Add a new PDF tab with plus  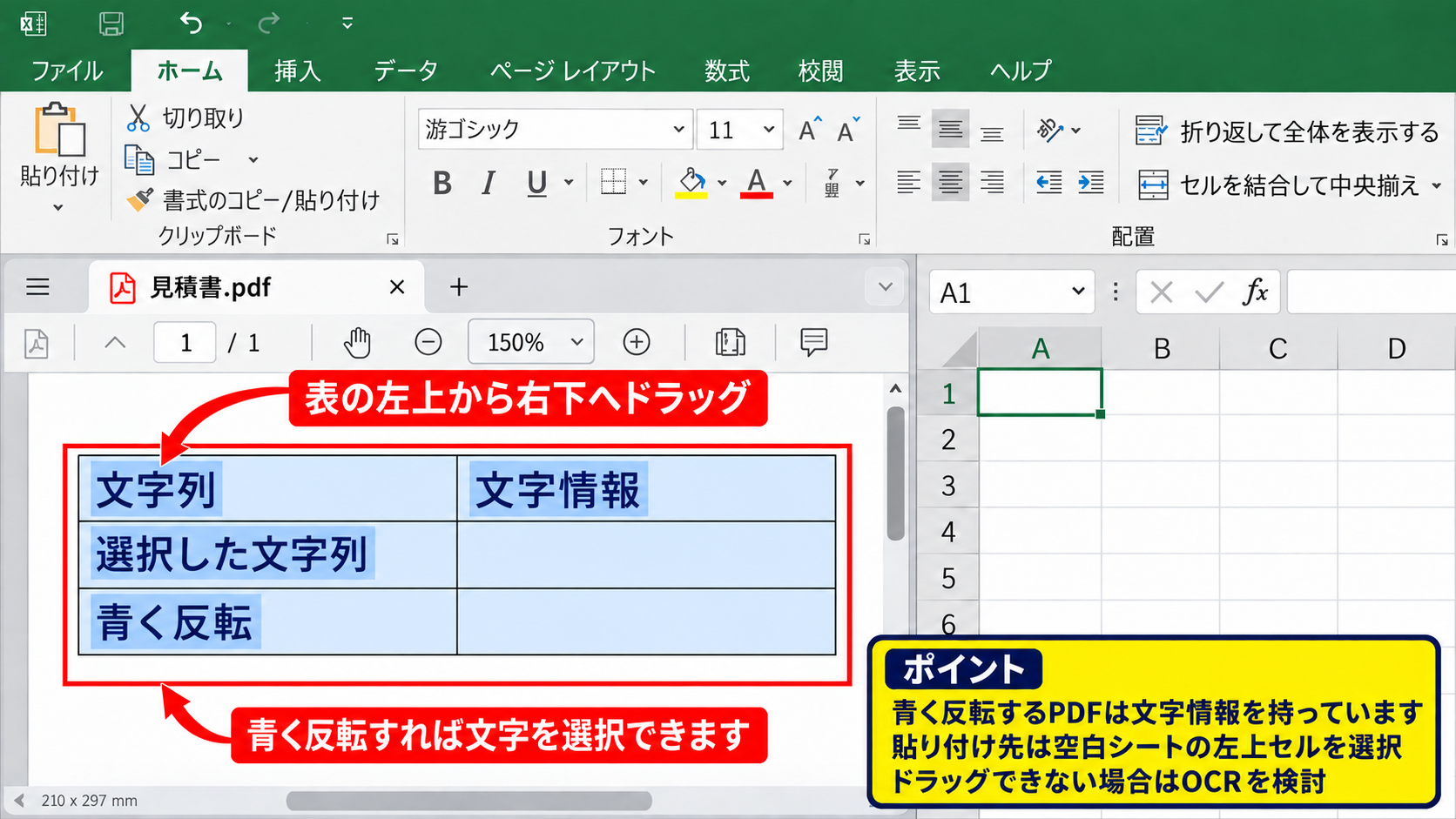[459, 287]
